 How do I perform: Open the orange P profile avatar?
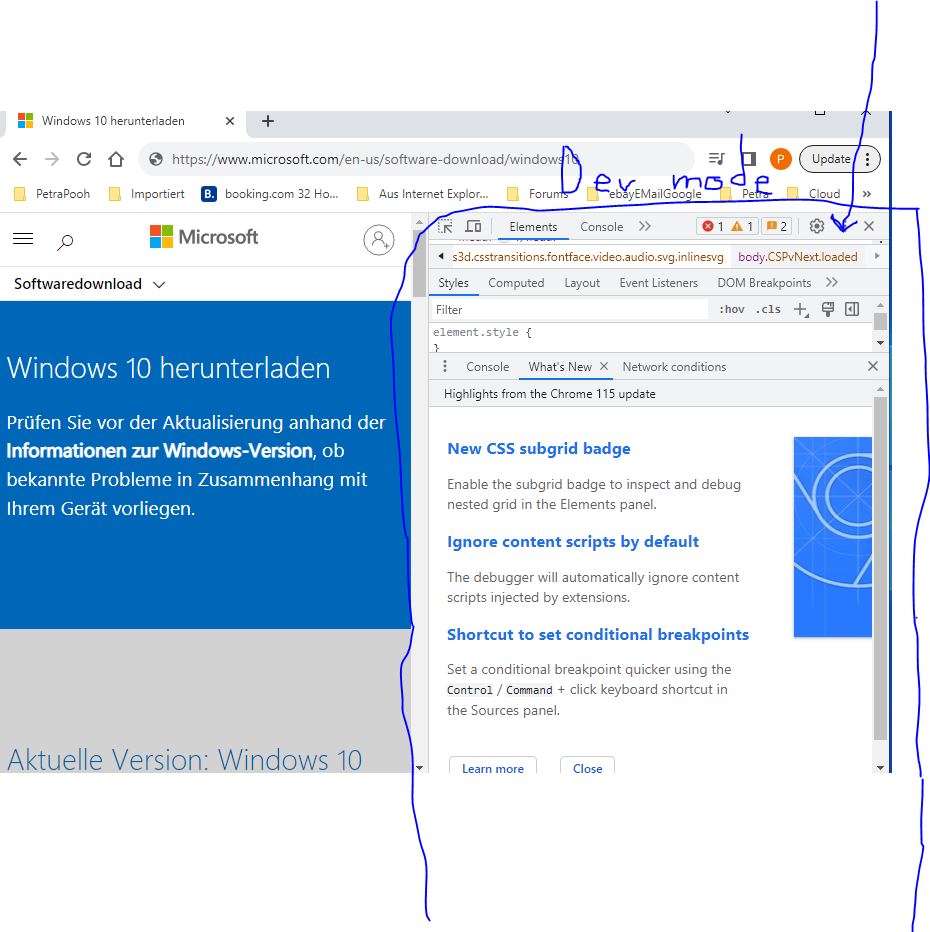[x=780, y=159]
